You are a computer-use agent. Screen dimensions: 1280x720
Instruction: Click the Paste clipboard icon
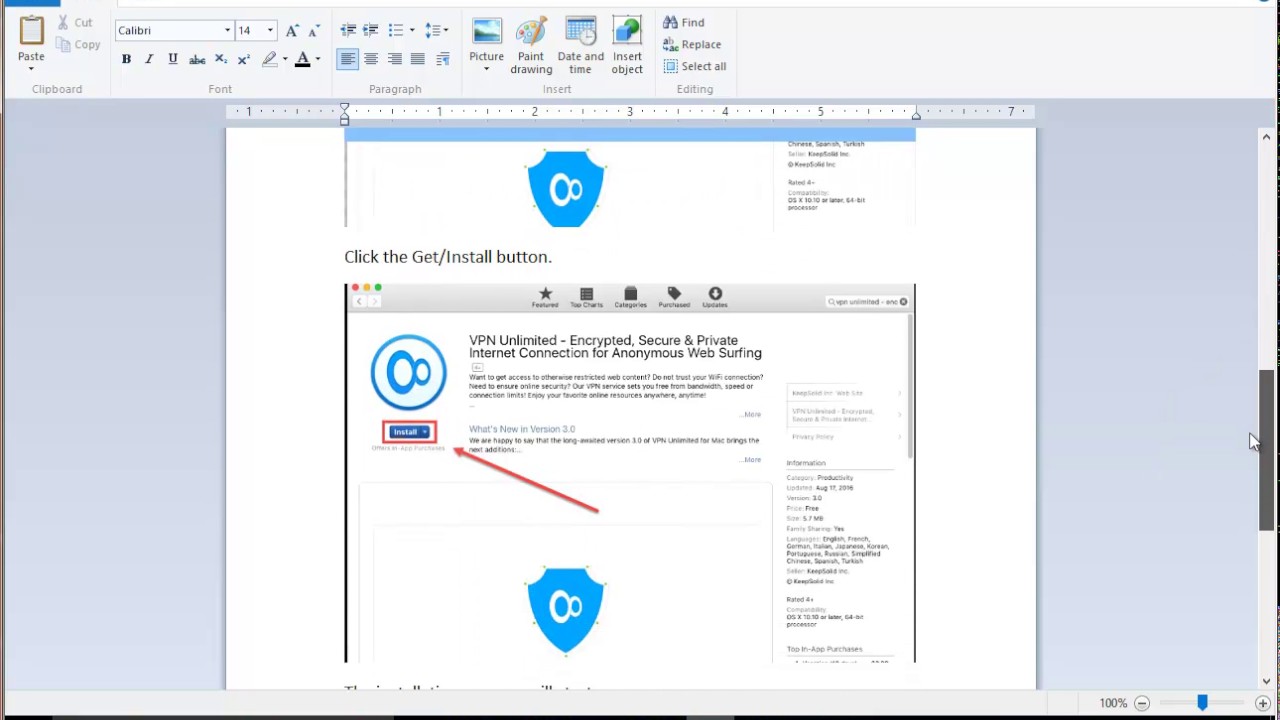click(x=31, y=31)
